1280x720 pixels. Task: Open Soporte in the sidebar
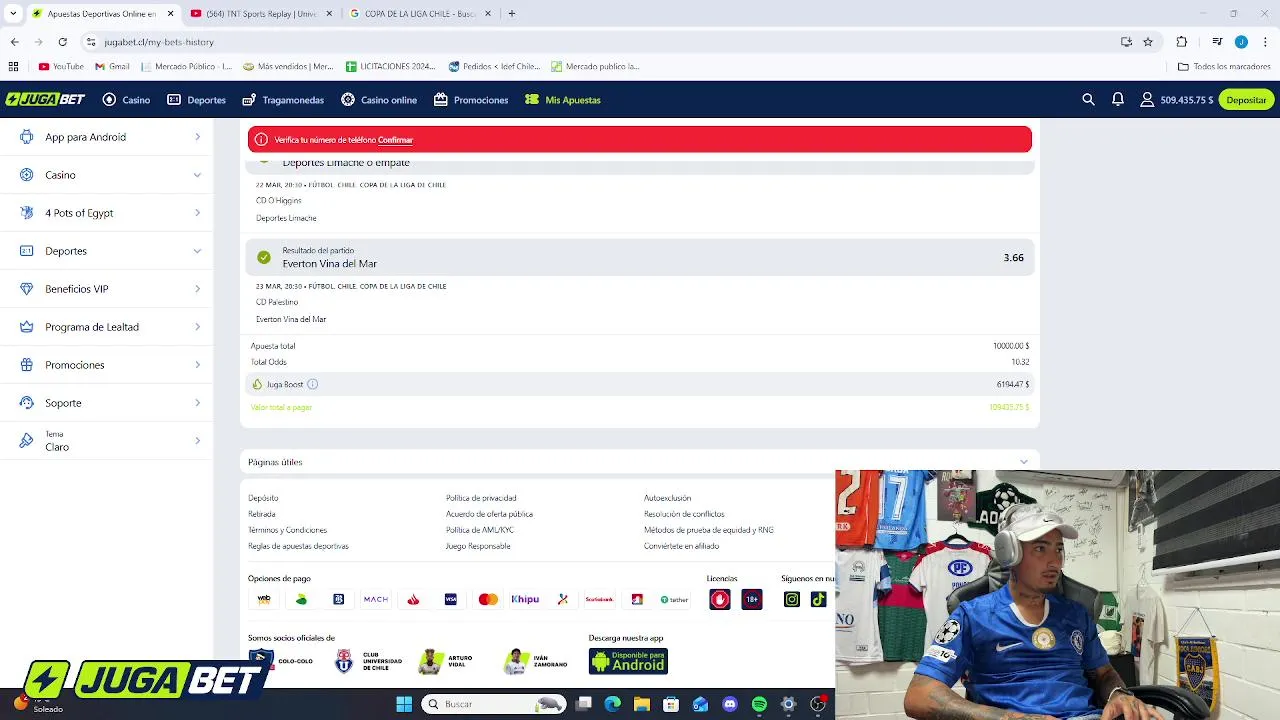point(108,403)
